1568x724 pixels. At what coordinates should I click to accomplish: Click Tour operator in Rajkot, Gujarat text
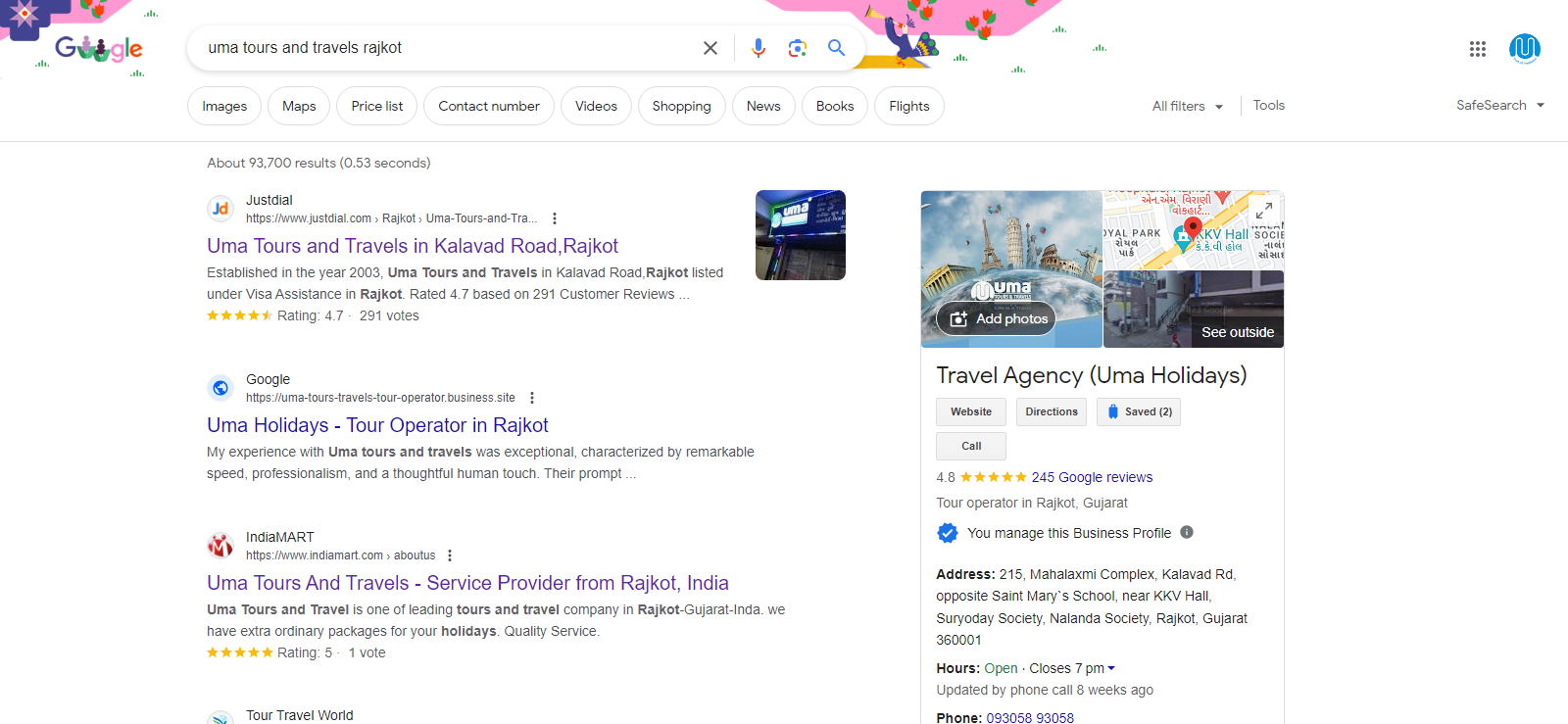(1032, 503)
